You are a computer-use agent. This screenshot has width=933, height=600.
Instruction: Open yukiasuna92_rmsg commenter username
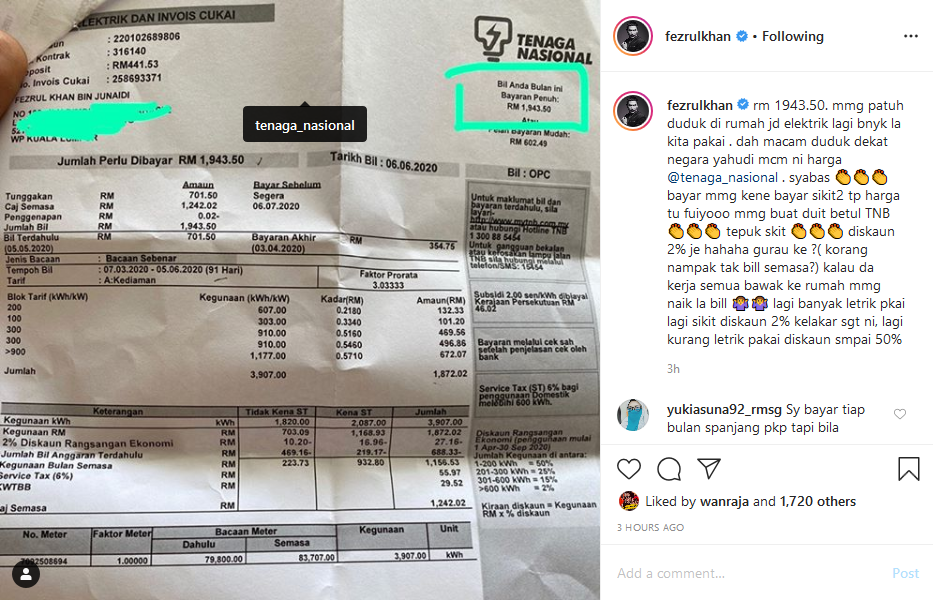point(724,410)
